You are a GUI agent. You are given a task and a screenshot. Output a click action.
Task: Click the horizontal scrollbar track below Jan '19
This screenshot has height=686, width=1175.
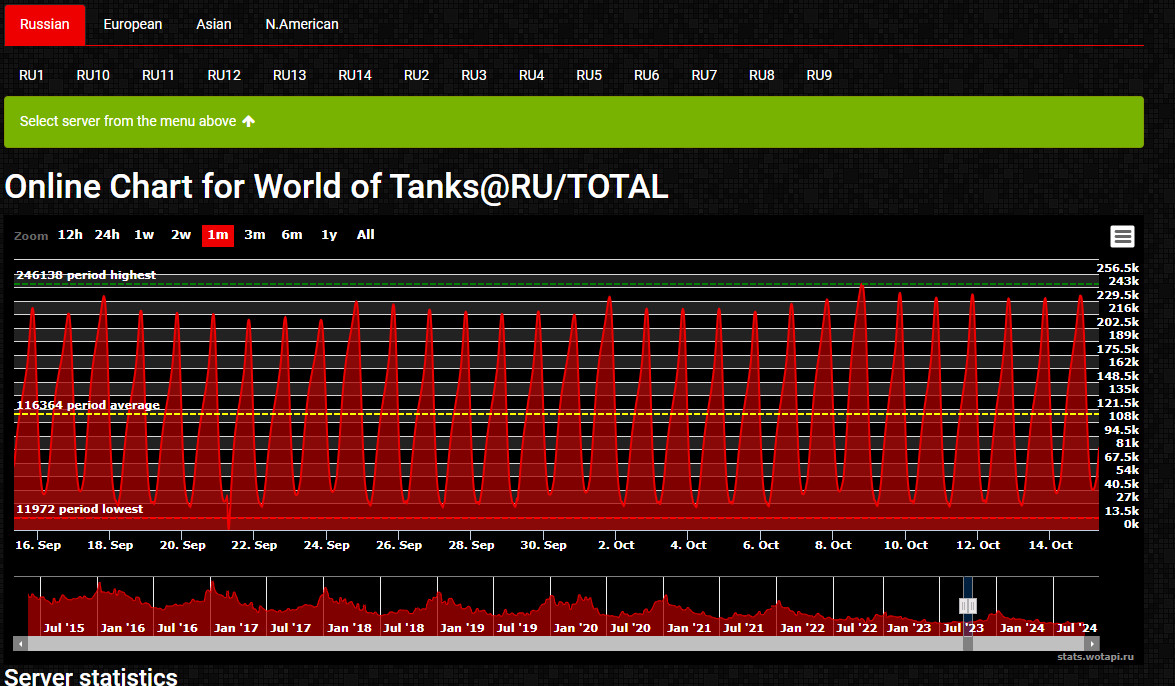(462, 643)
